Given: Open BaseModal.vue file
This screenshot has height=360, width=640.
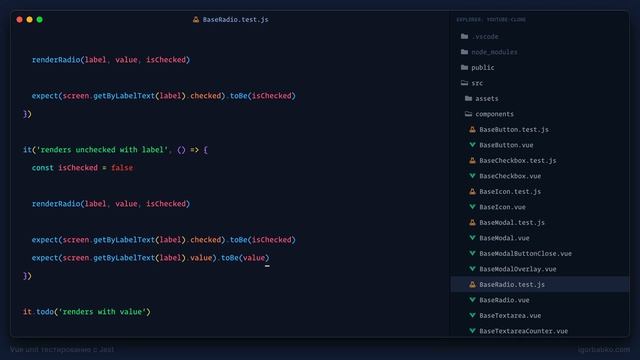Looking at the screenshot, I should 504,238.
